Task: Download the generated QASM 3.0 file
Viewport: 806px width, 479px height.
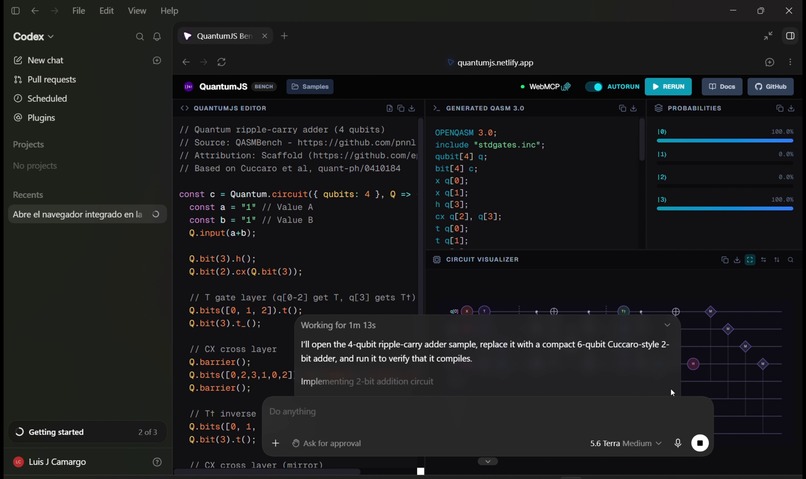Action: point(633,108)
